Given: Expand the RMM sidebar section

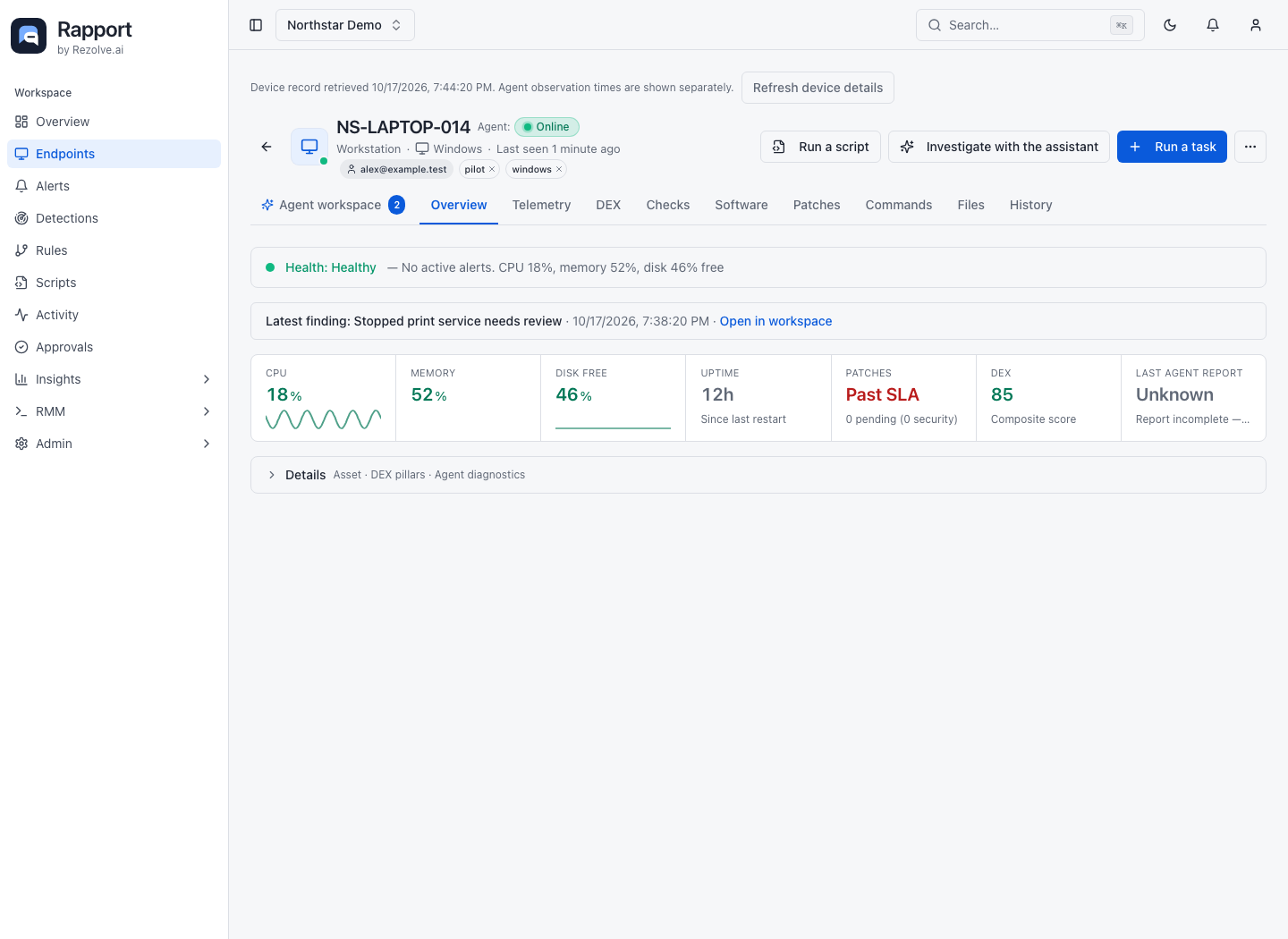Looking at the screenshot, I should pos(114,411).
